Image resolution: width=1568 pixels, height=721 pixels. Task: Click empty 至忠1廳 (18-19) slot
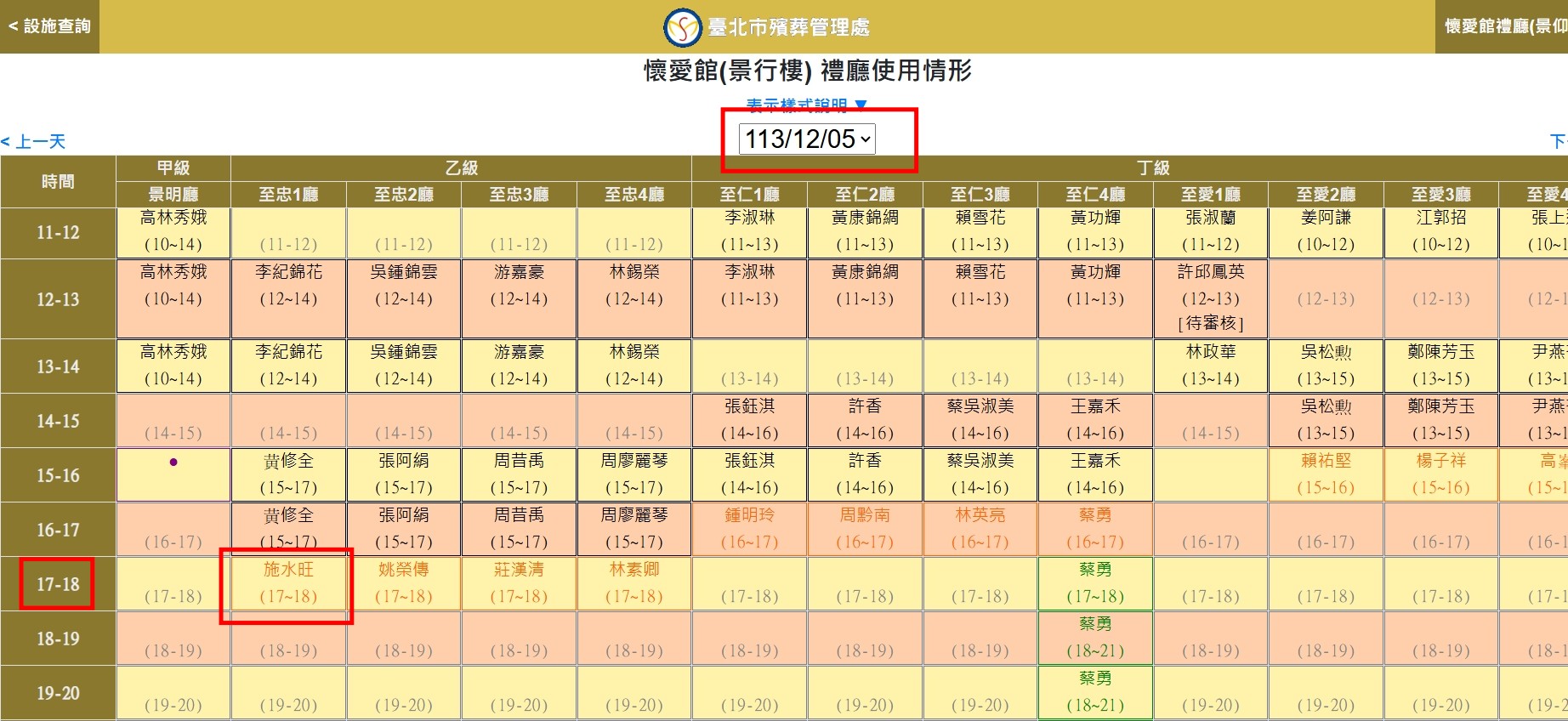(x=288, y=639)
